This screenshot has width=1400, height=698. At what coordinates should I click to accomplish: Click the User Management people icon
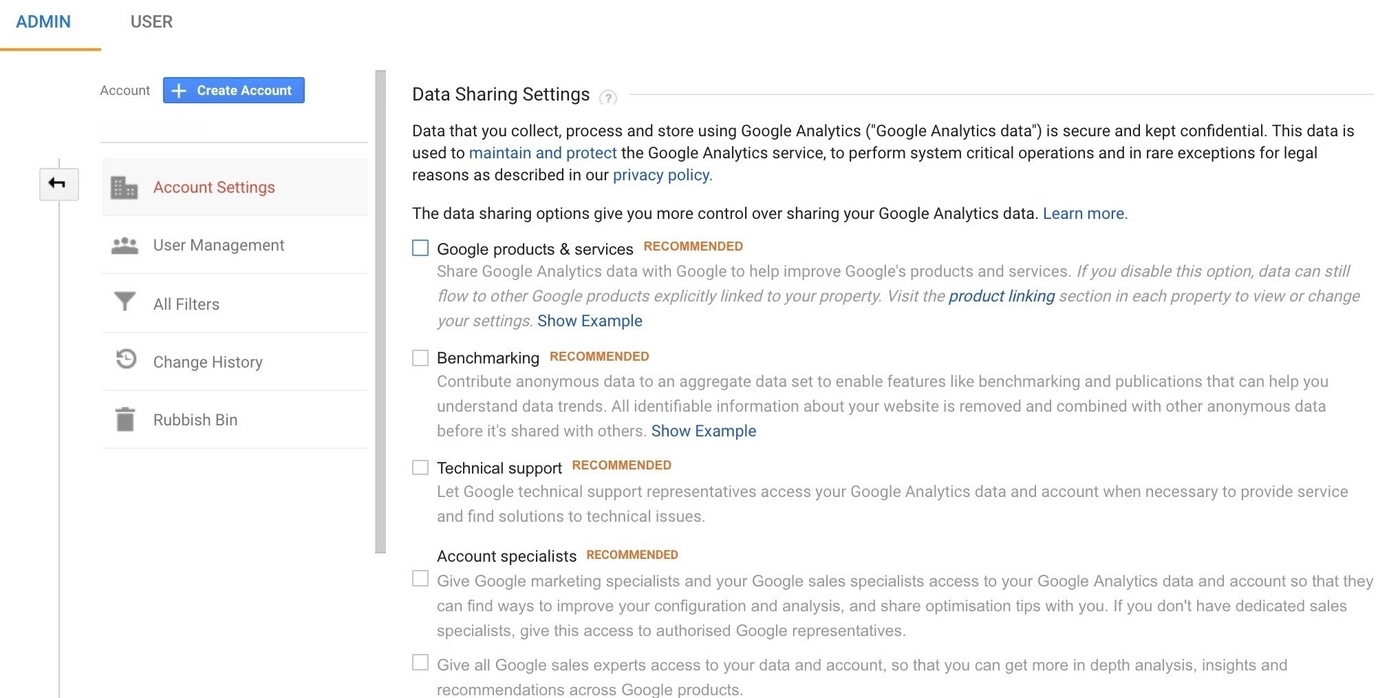coord(124,245)
